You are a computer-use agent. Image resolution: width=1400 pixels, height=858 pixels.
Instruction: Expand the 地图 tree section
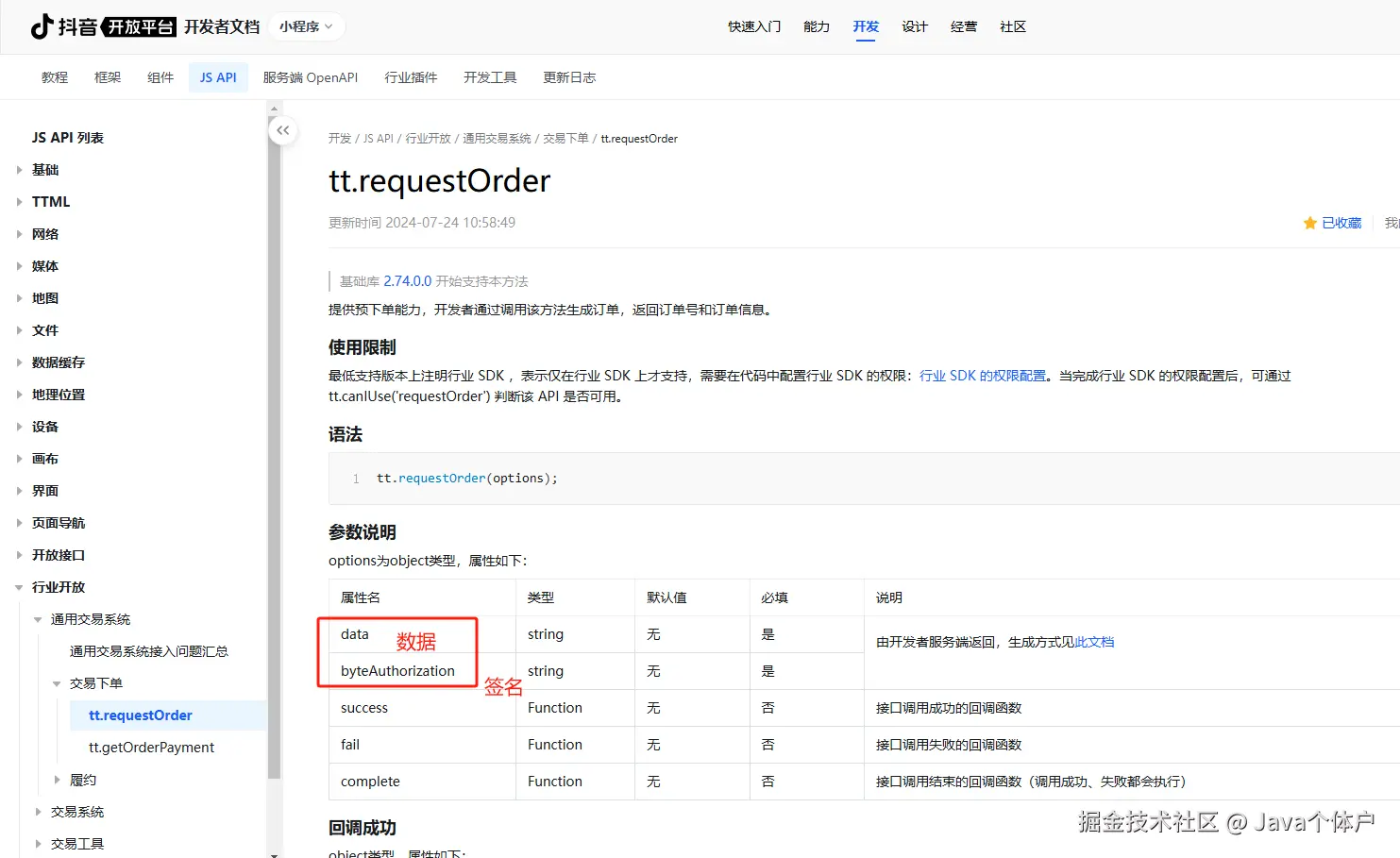point(19,298)
